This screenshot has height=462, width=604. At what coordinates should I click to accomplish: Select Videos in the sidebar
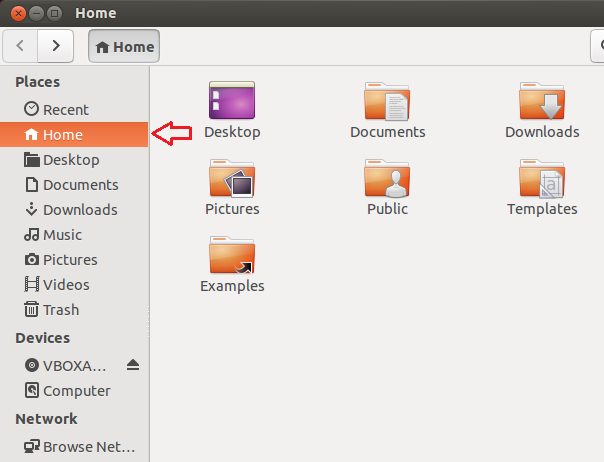pyautogui.click(x=74, y=285)
